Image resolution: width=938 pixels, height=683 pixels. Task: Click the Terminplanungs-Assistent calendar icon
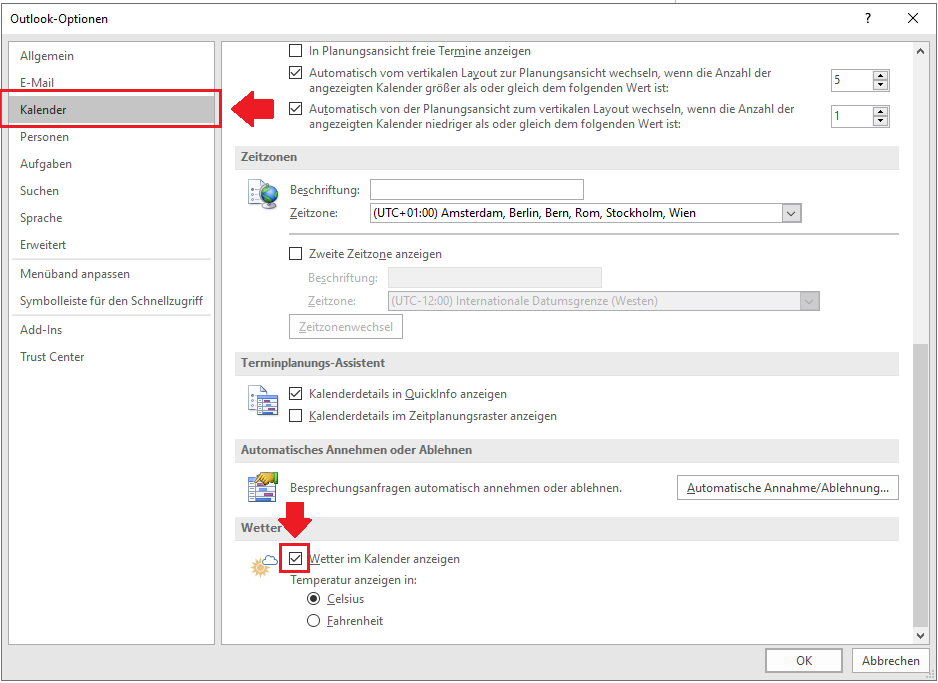click(x=263, y=400)
